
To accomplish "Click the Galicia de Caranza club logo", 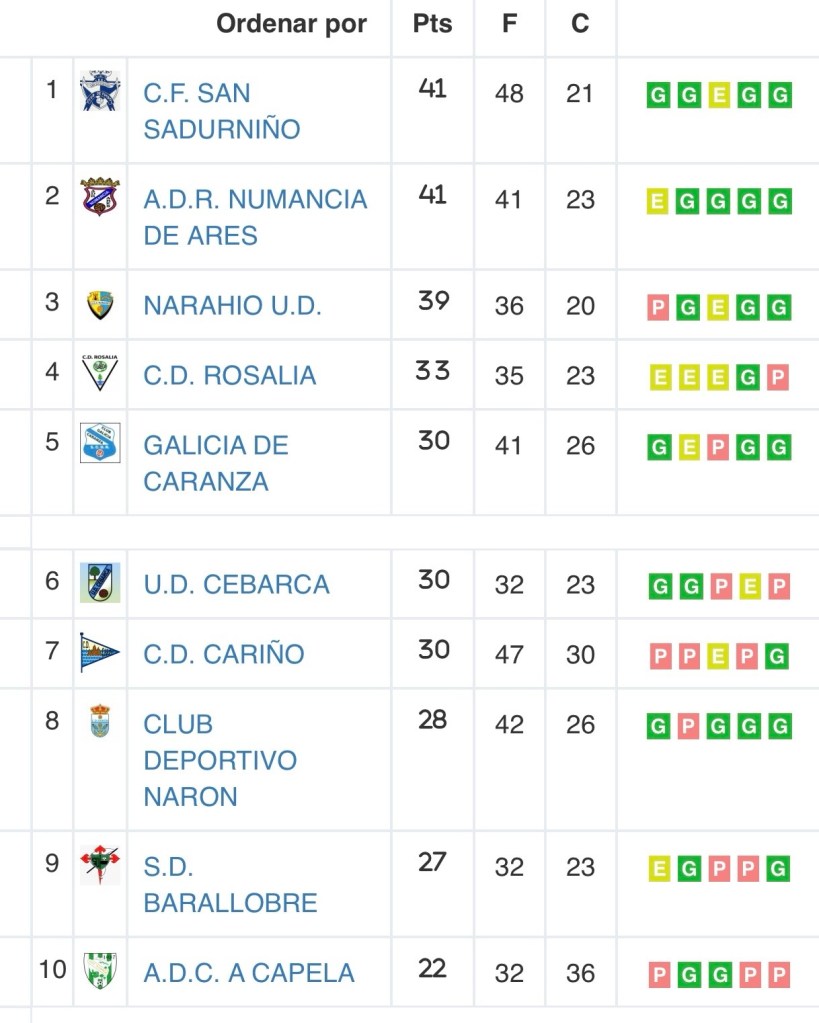I will coord(100,443).
